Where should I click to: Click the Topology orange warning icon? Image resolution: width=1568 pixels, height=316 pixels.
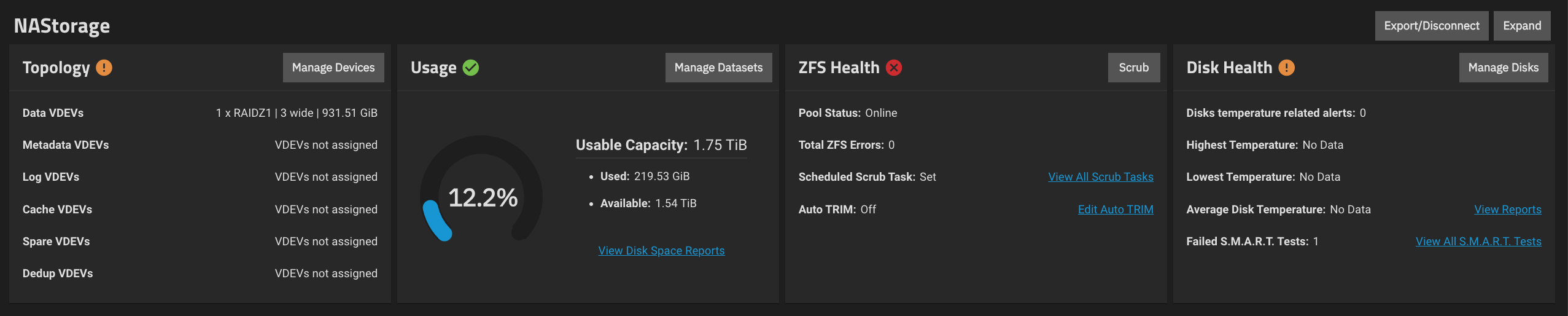click(104, 68)
